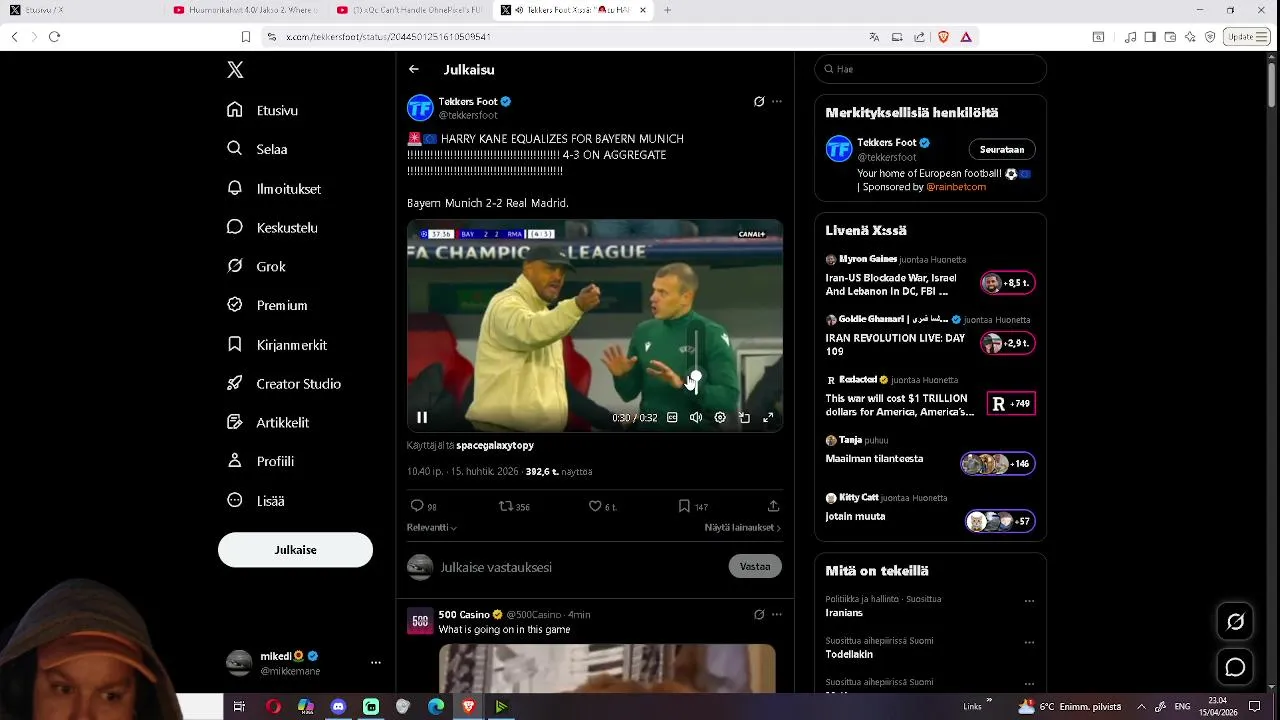Click Grok icon on 500 Casino post
The height and width of the screenshot is (720, 1280).
[759, 614]
